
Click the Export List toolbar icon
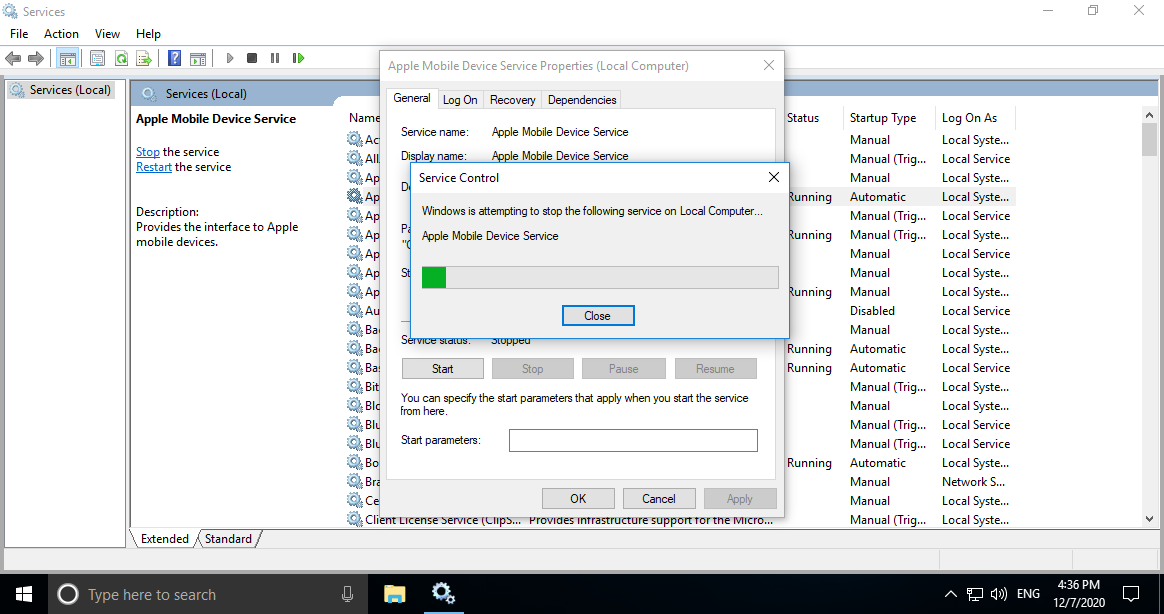[144, 58]
